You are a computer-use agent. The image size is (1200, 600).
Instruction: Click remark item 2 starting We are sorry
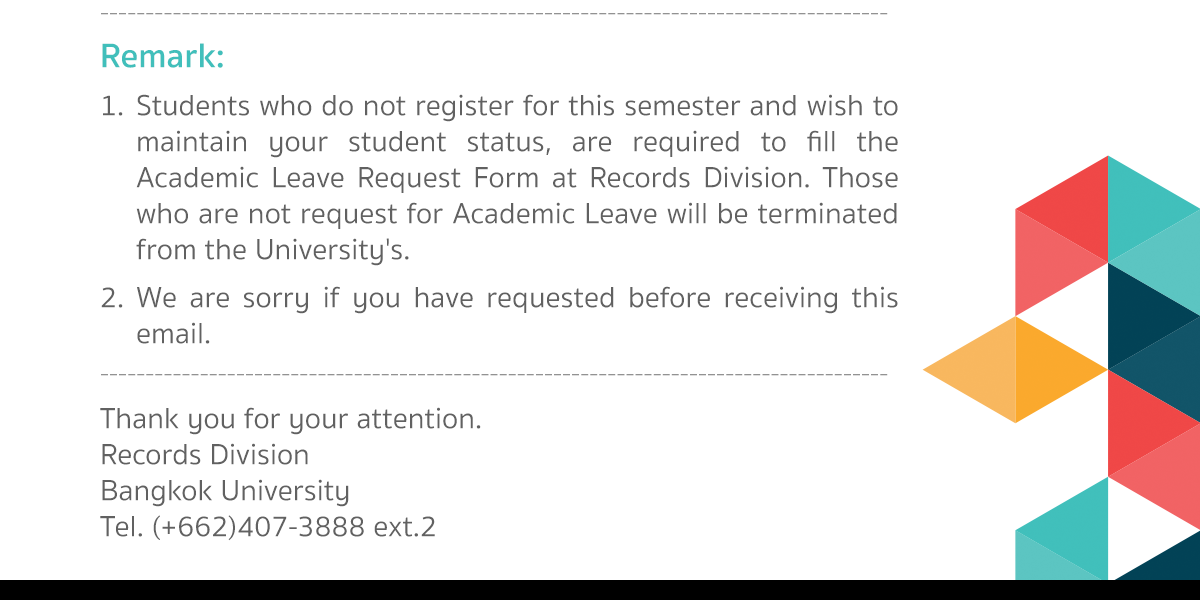[499, 316]
